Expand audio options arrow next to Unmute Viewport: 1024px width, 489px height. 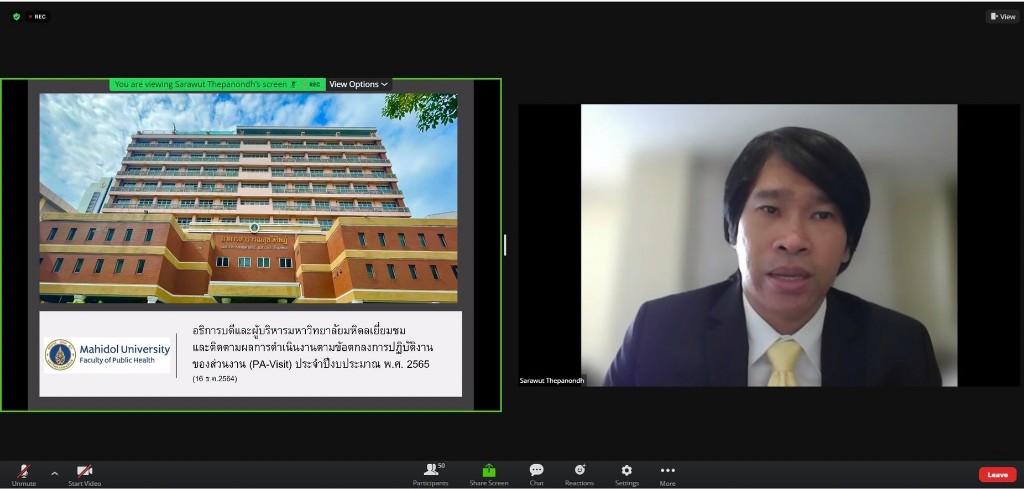pyautogui.click(x=54, y=473)
